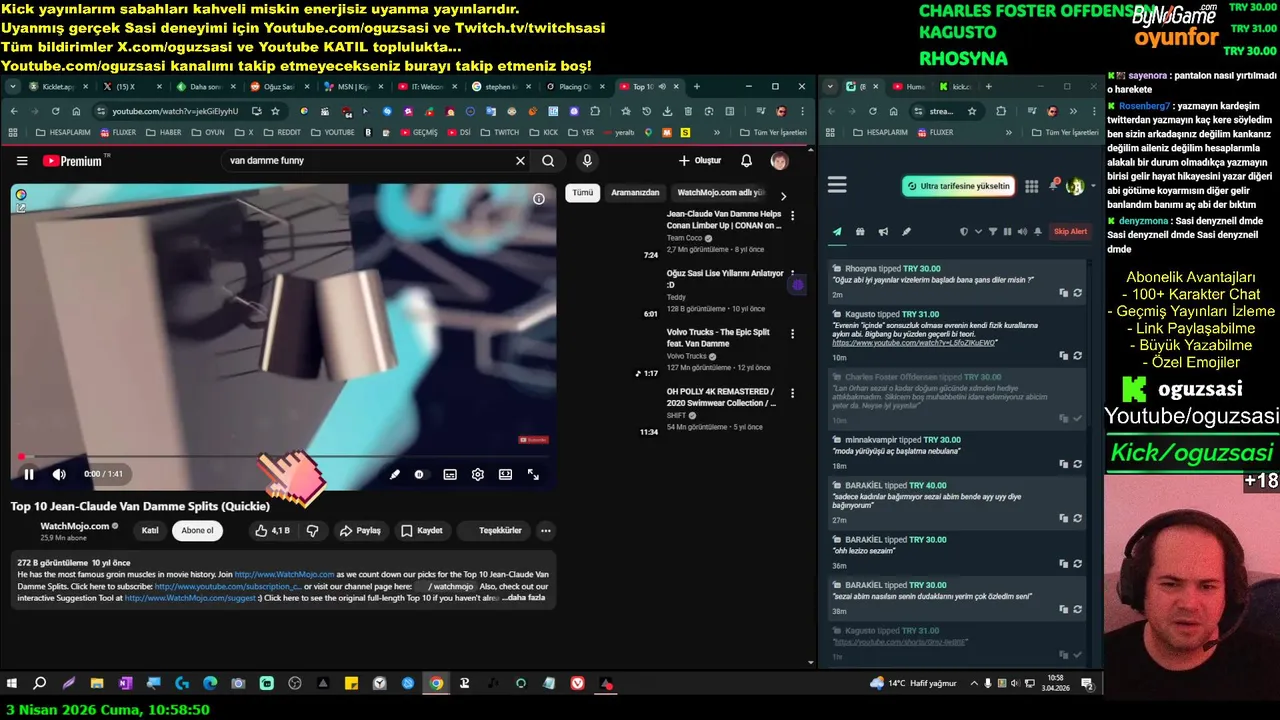The width and height of the screenshot is (1280, 720).
Task: Select the Aramanızdan filter chip
Action: [635, 192]
